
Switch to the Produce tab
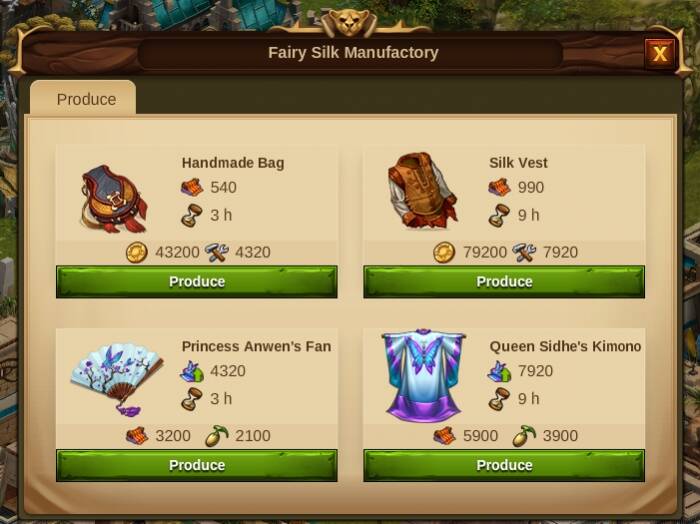click(x=83, y=99)
